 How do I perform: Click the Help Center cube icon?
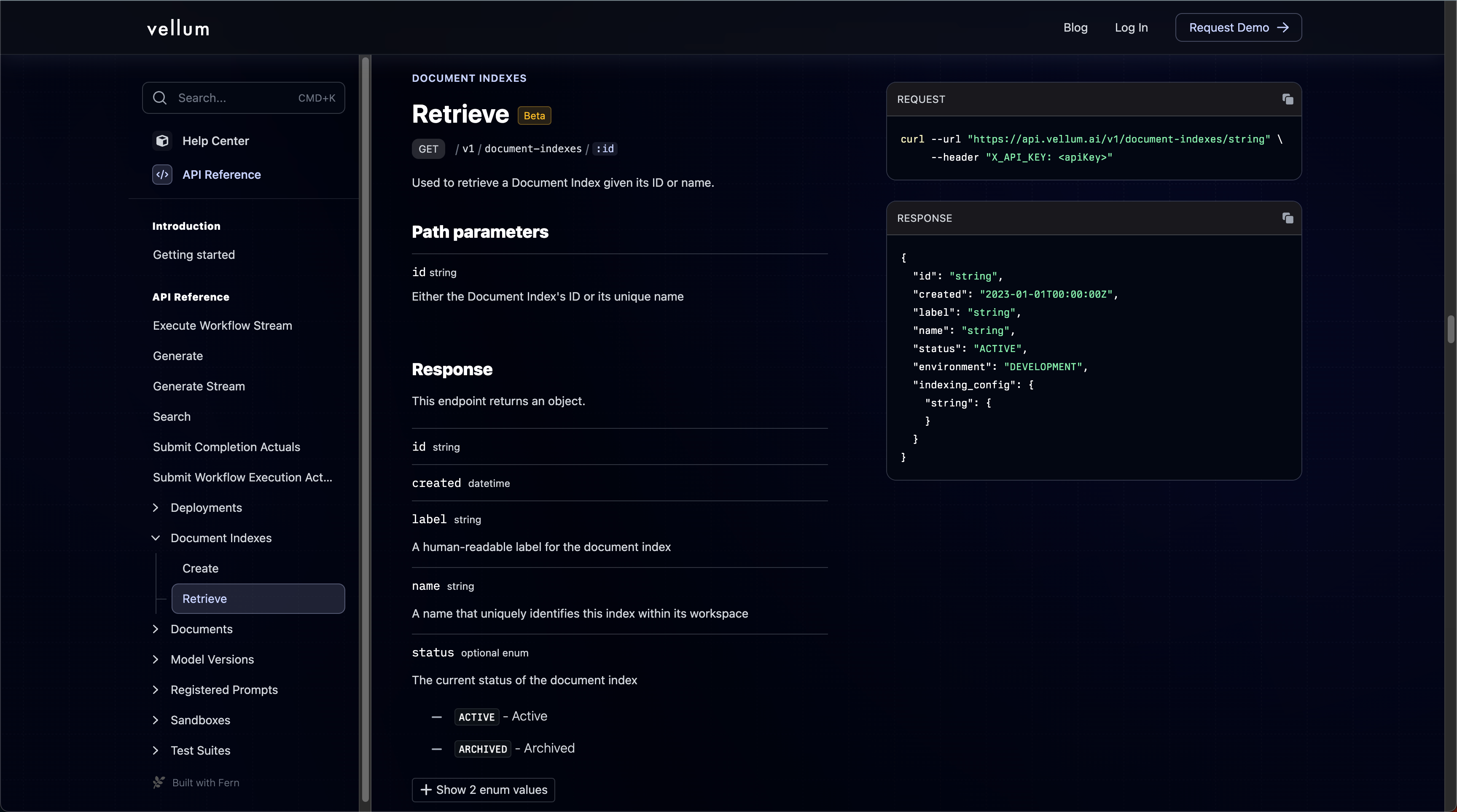coord(162,141)
